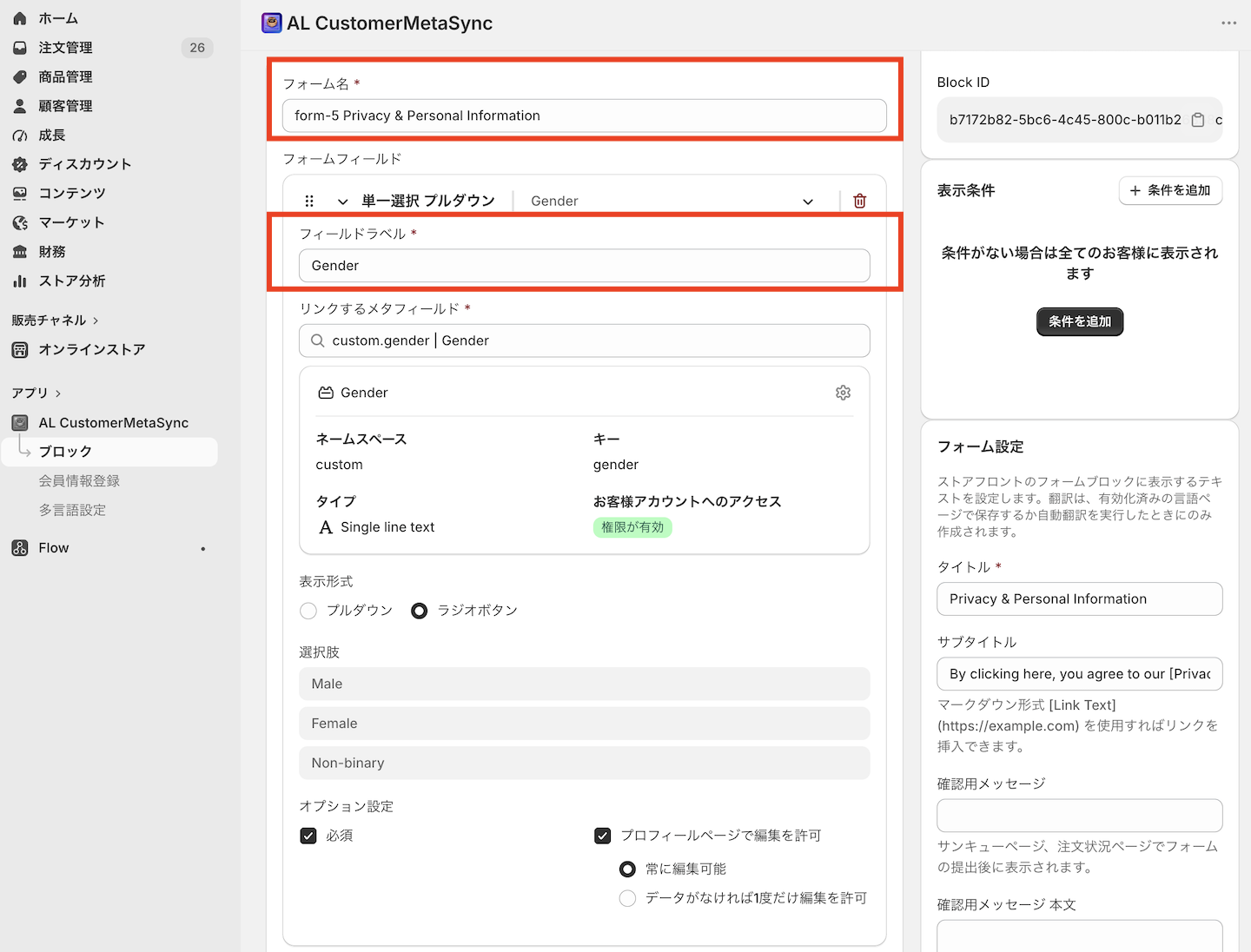Image resolution: width=1251 pixels, height=952 pixels.
Task: Open 多言語設定 sub-menu item
Action: [72, 510]
